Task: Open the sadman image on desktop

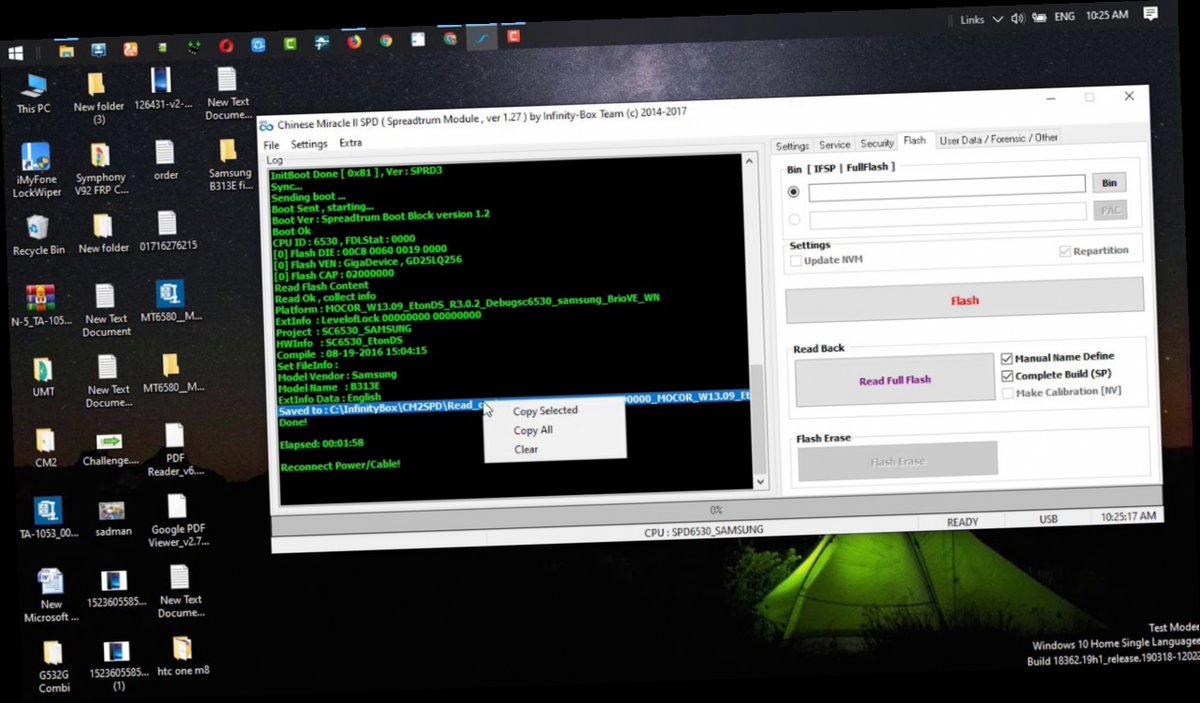Action: 113,518
